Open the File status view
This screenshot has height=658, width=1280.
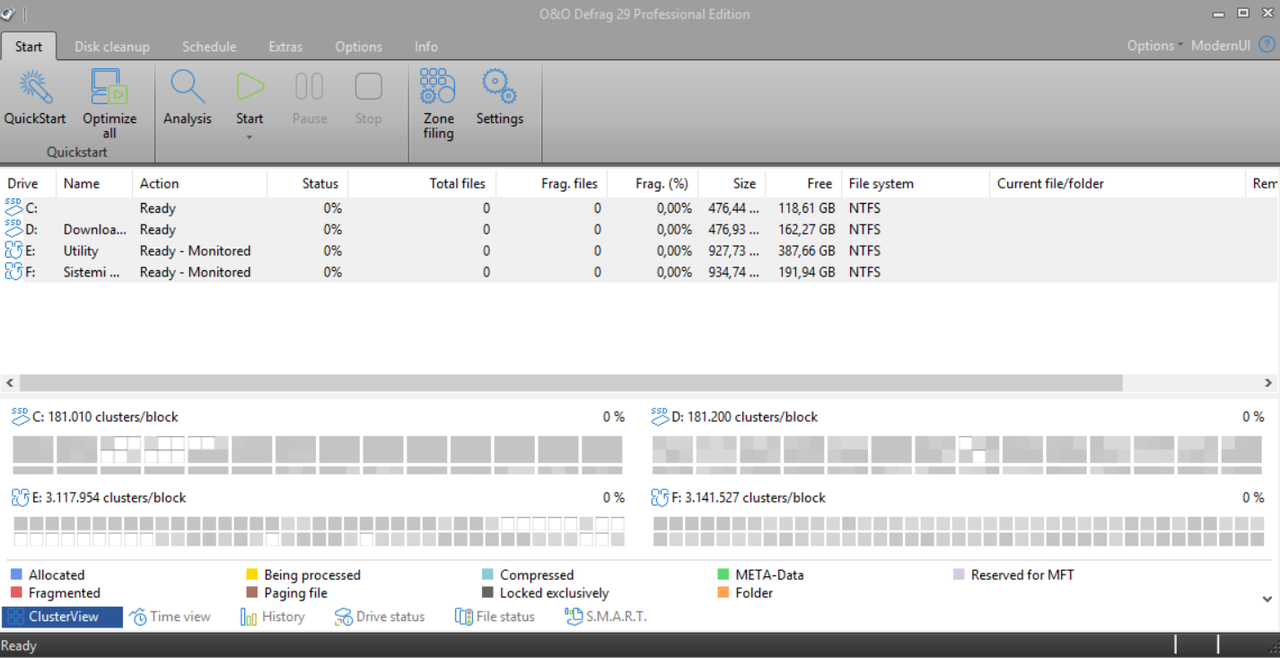(x=495, y=617)
